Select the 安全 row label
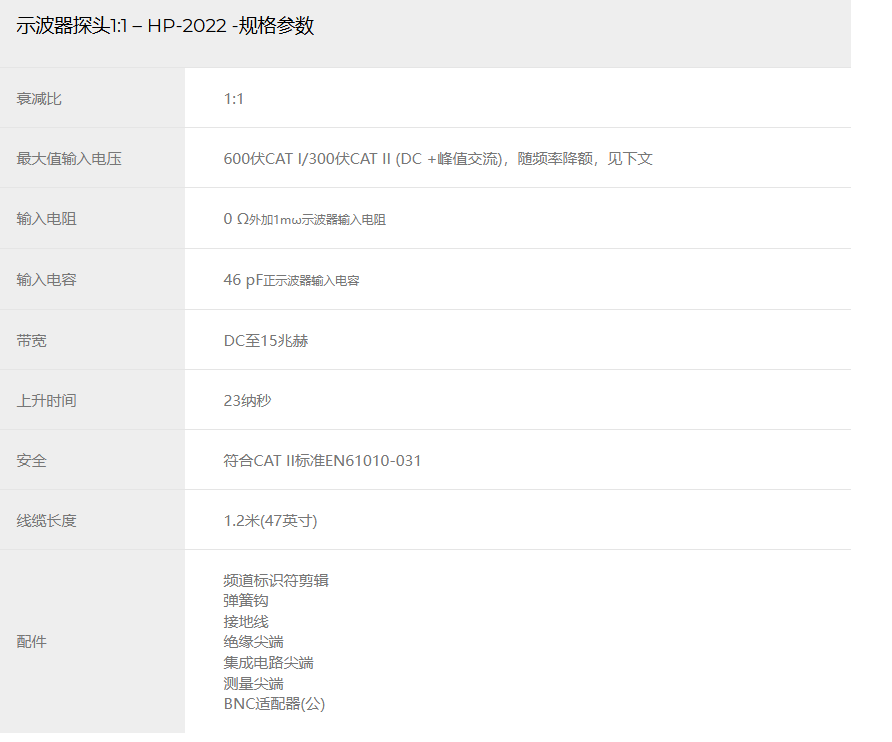Viewport: 892px width, 742px height. [31, 461]
